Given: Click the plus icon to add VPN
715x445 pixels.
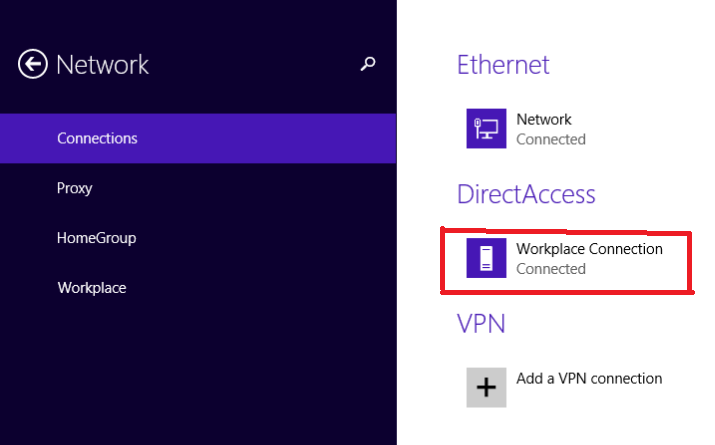Looking at the screenshot, I should 486,388.
